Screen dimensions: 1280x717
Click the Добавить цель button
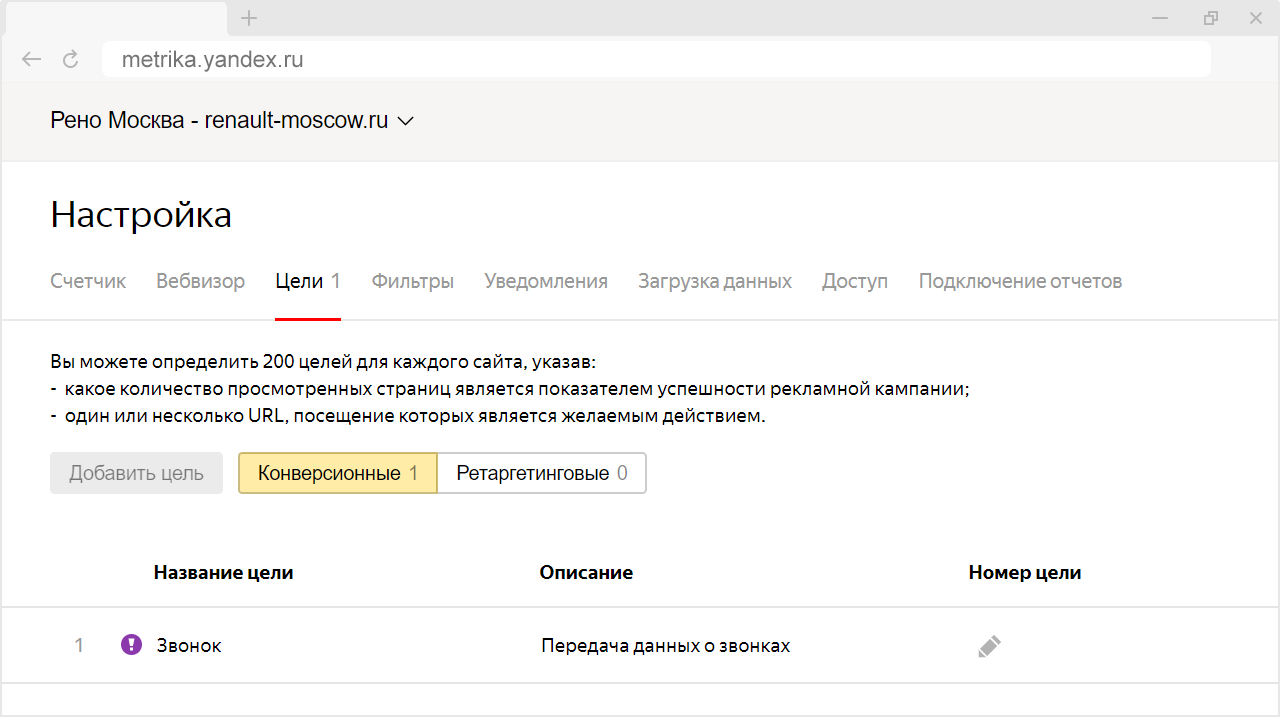[x=136, y=473]
